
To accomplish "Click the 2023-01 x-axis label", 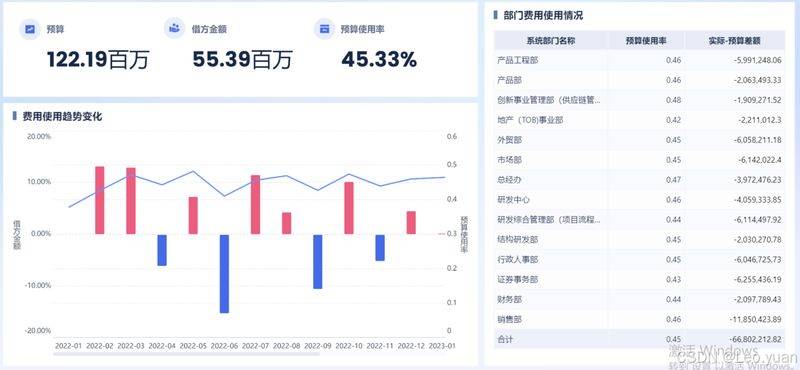I will tap(442, 346).
